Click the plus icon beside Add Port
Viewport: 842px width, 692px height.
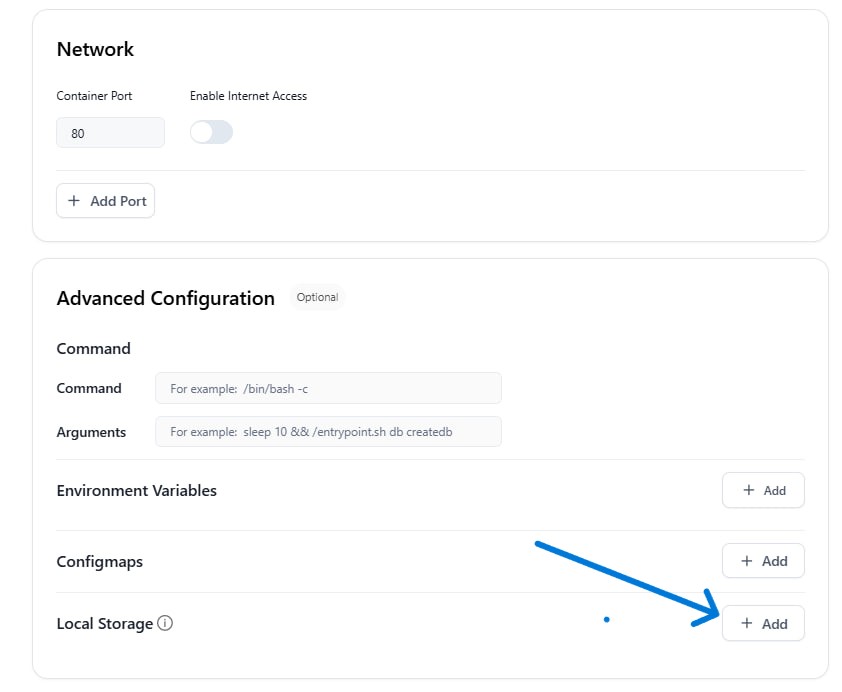click(74, 201)
